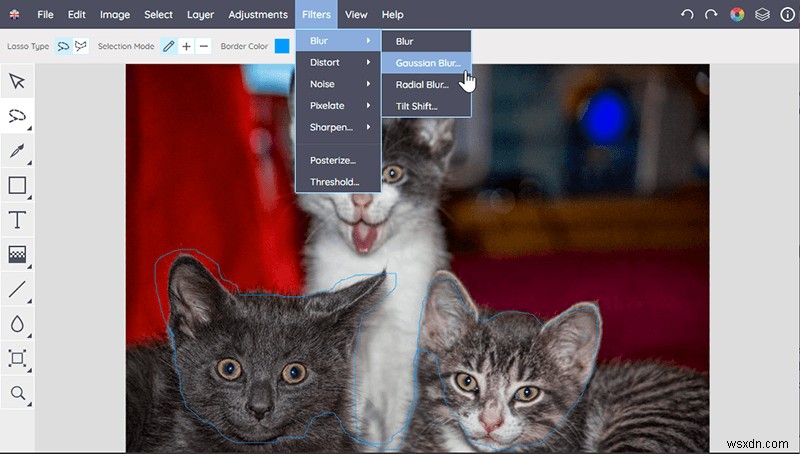Screen dimensions: 800x454
Task: Open the blue Border Color swatch
Action: (x=282, y=46)
